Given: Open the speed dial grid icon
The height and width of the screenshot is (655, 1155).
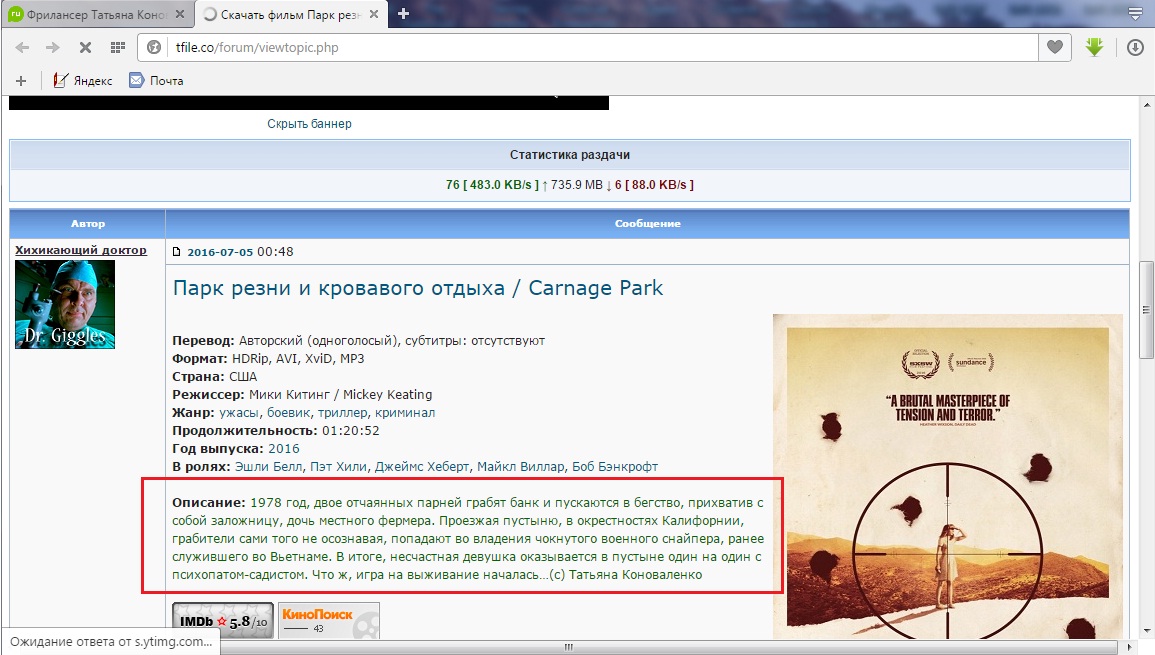Looking at the screenshot, I should tap(117, 48).
